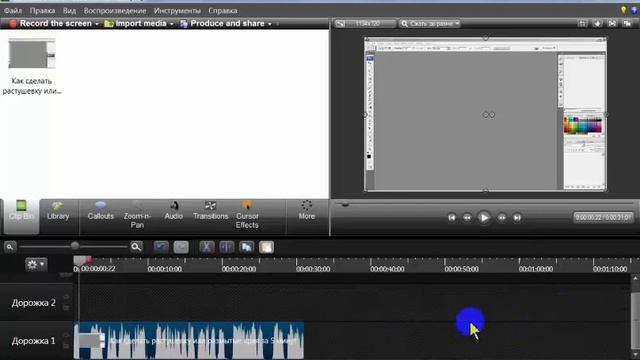Click the timeline zoom slider handle

point(75,246)
